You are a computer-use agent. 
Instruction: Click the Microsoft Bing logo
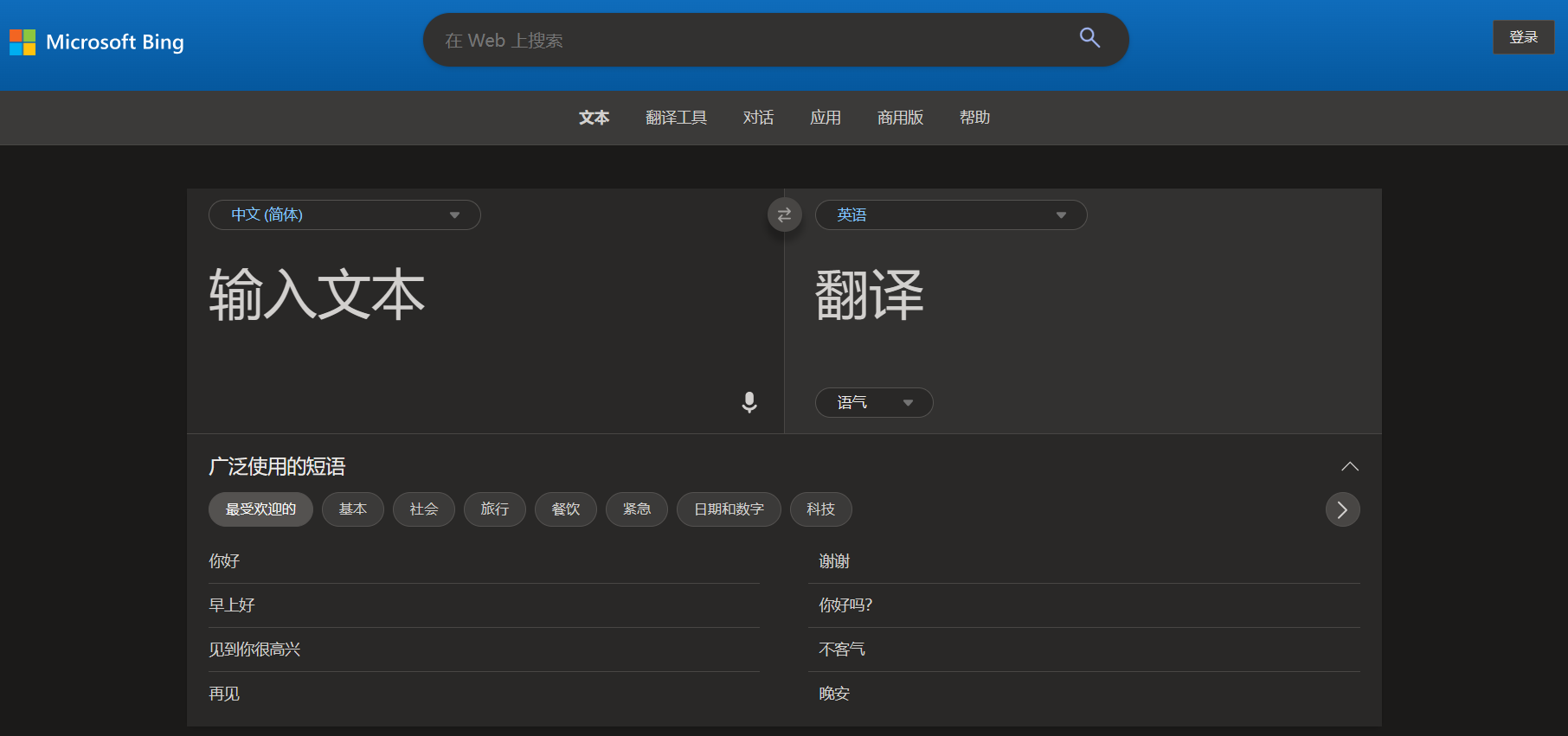(97, 42)
